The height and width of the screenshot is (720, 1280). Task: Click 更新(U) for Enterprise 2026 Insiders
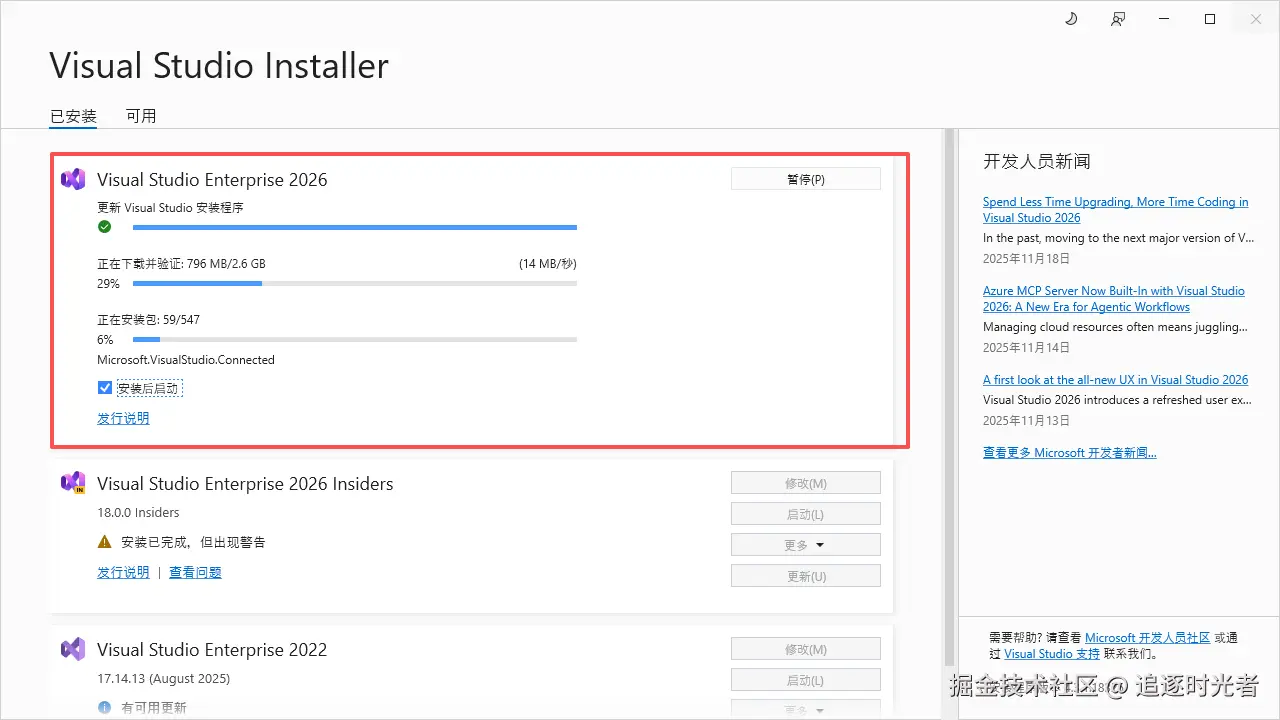(806, 576)
